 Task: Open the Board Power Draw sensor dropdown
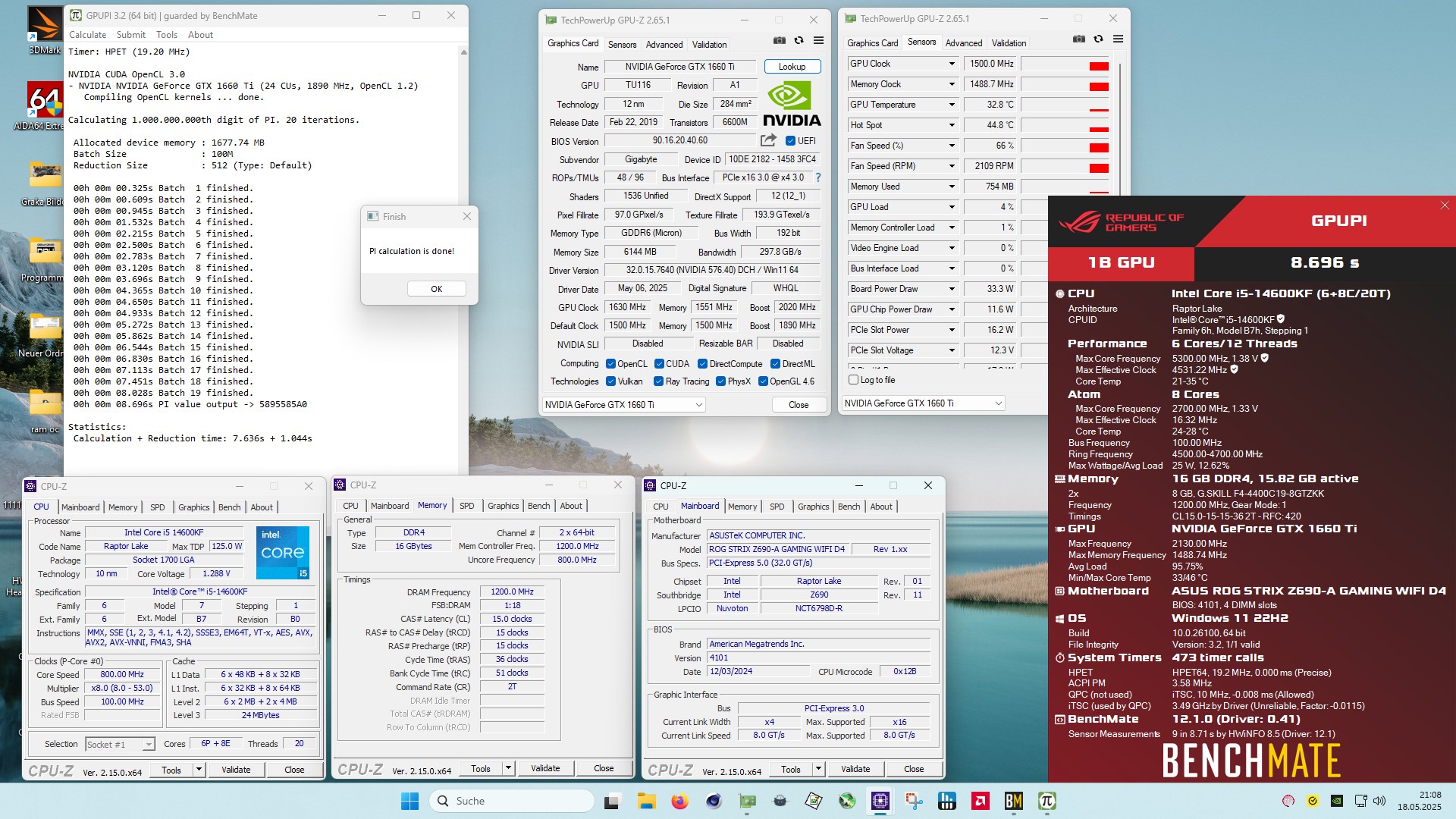click(x=952, y=289)
